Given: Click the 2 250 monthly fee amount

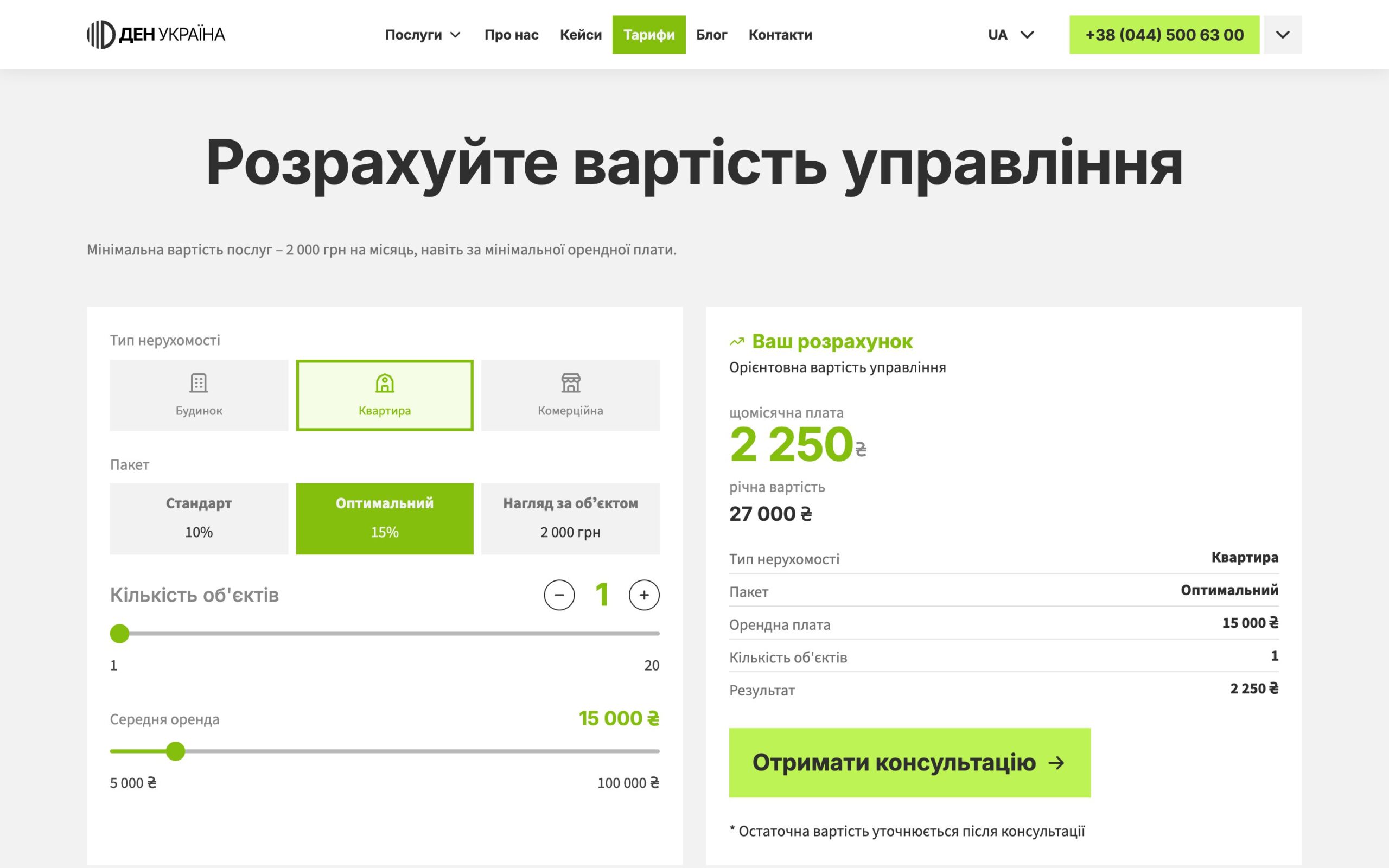Looking at the screenshot, I should tap(791, 444).
